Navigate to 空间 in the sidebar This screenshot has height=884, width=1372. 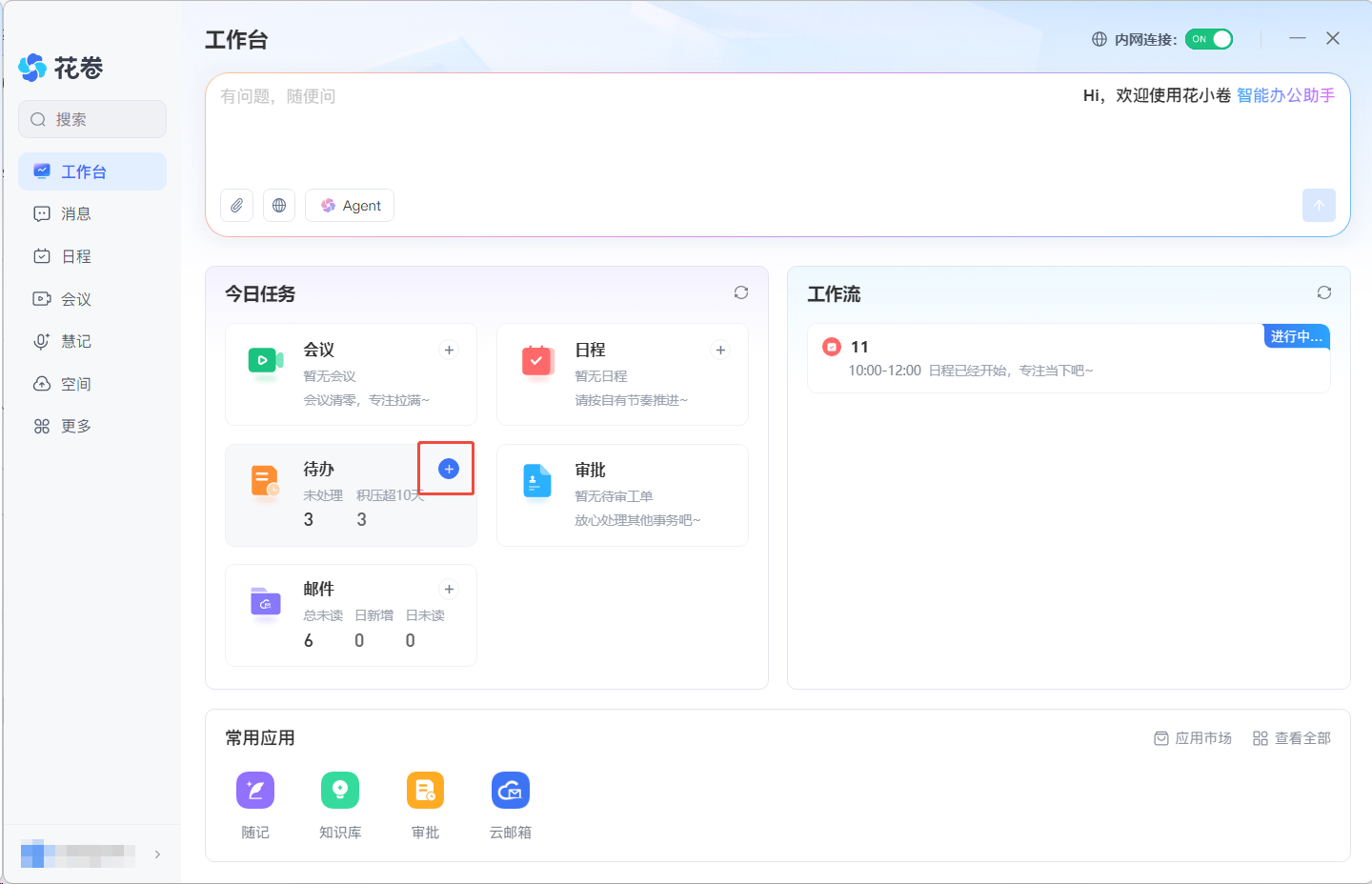click(92, 384)
